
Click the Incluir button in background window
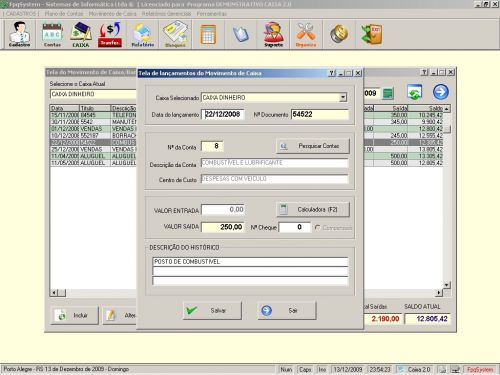click(75, 315)
